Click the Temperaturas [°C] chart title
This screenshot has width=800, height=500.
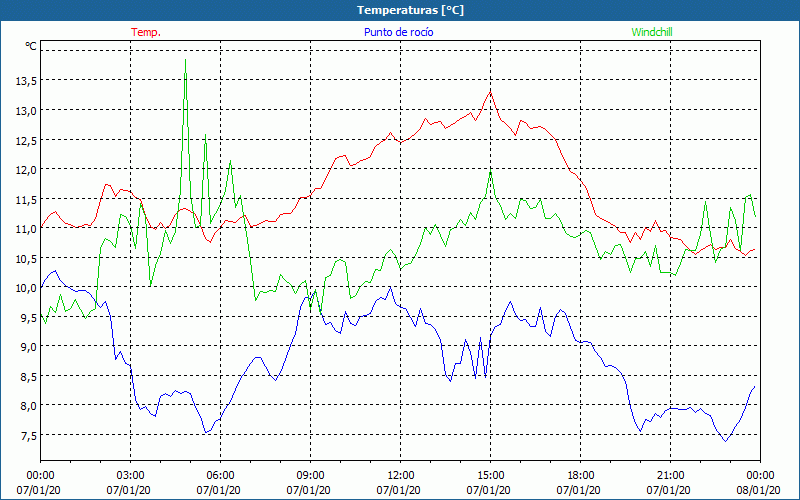coord(410,10)
